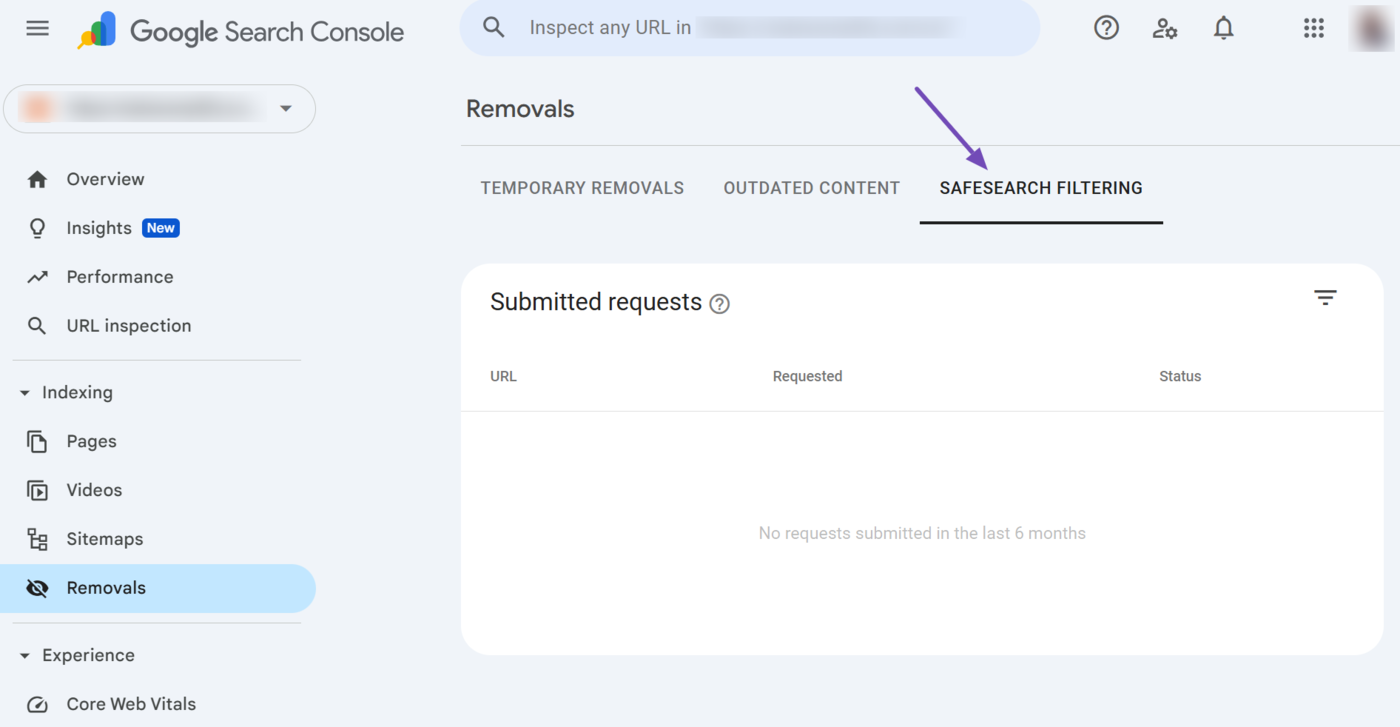
Task: Select the SafeSearch Filtering tab
Action: click(x=1040, y=188)
